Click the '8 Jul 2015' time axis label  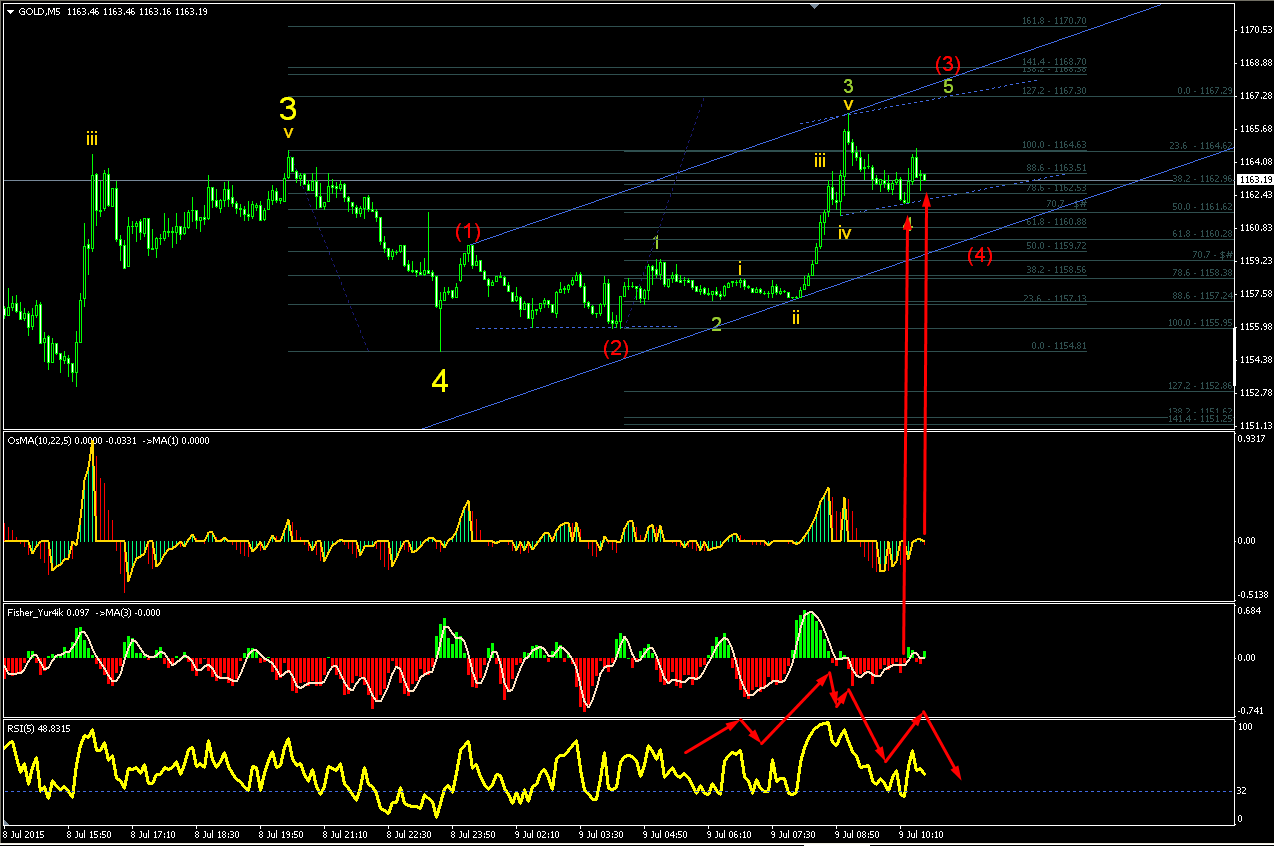(x=23, y=833)
